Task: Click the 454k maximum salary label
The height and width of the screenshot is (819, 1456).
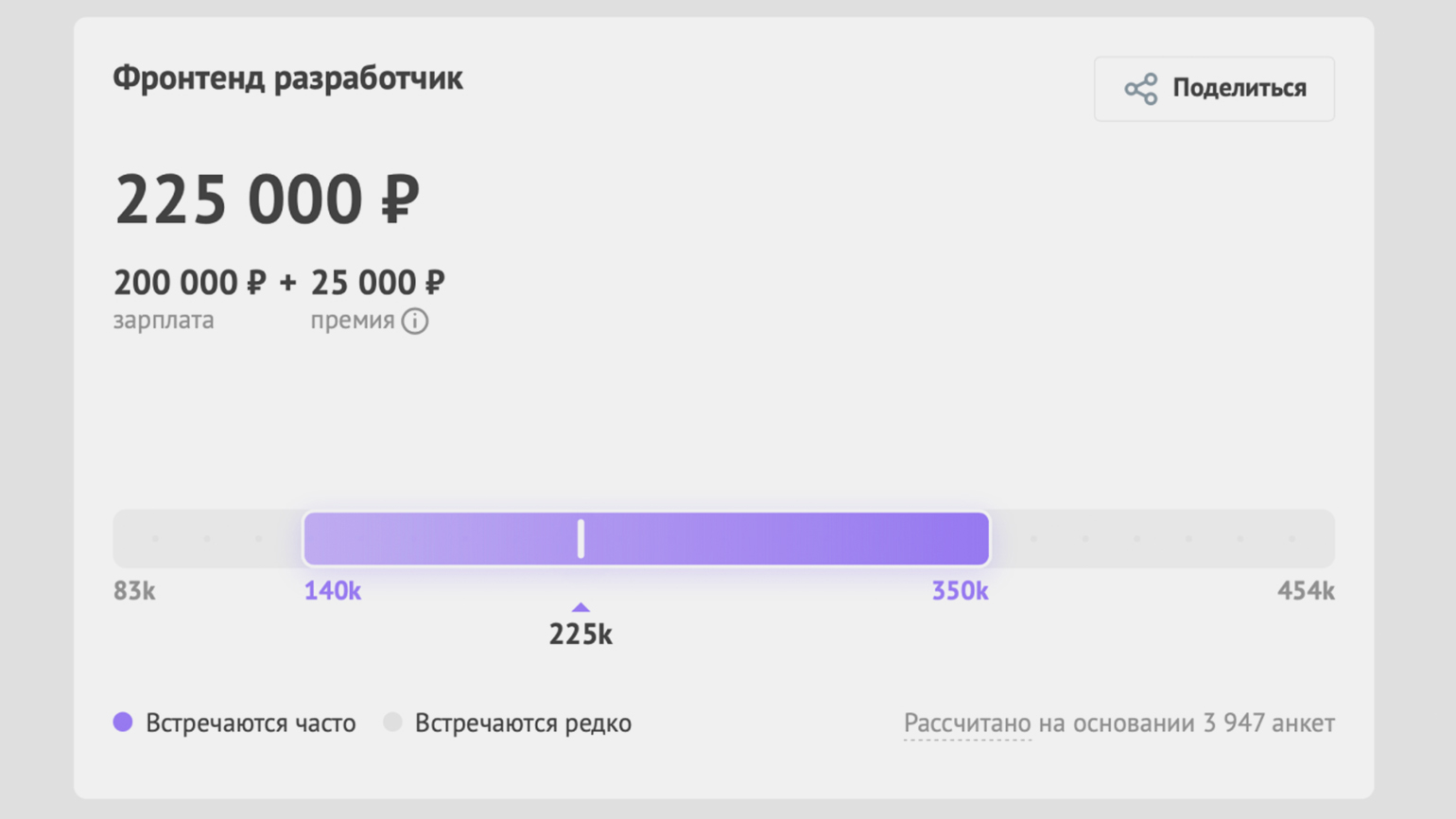Action: pyautogui.click(x=1305, y=591)
